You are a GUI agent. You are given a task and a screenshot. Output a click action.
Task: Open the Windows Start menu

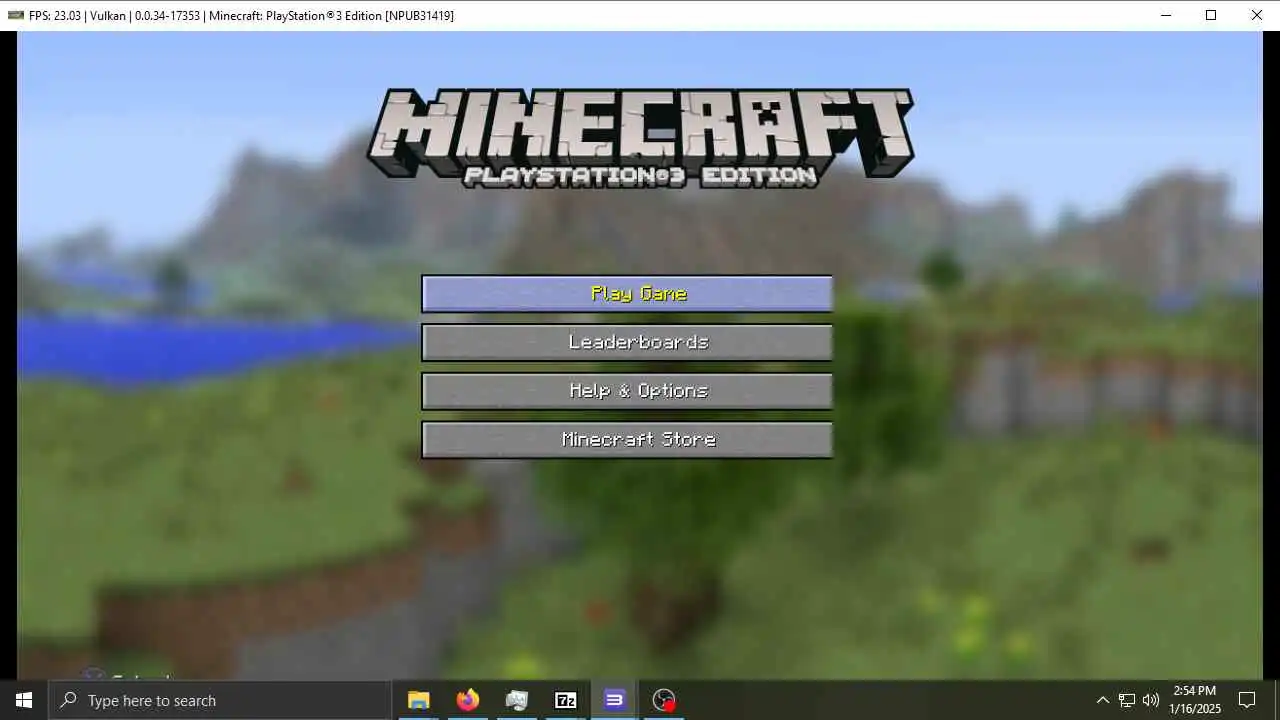click(24, 700)
